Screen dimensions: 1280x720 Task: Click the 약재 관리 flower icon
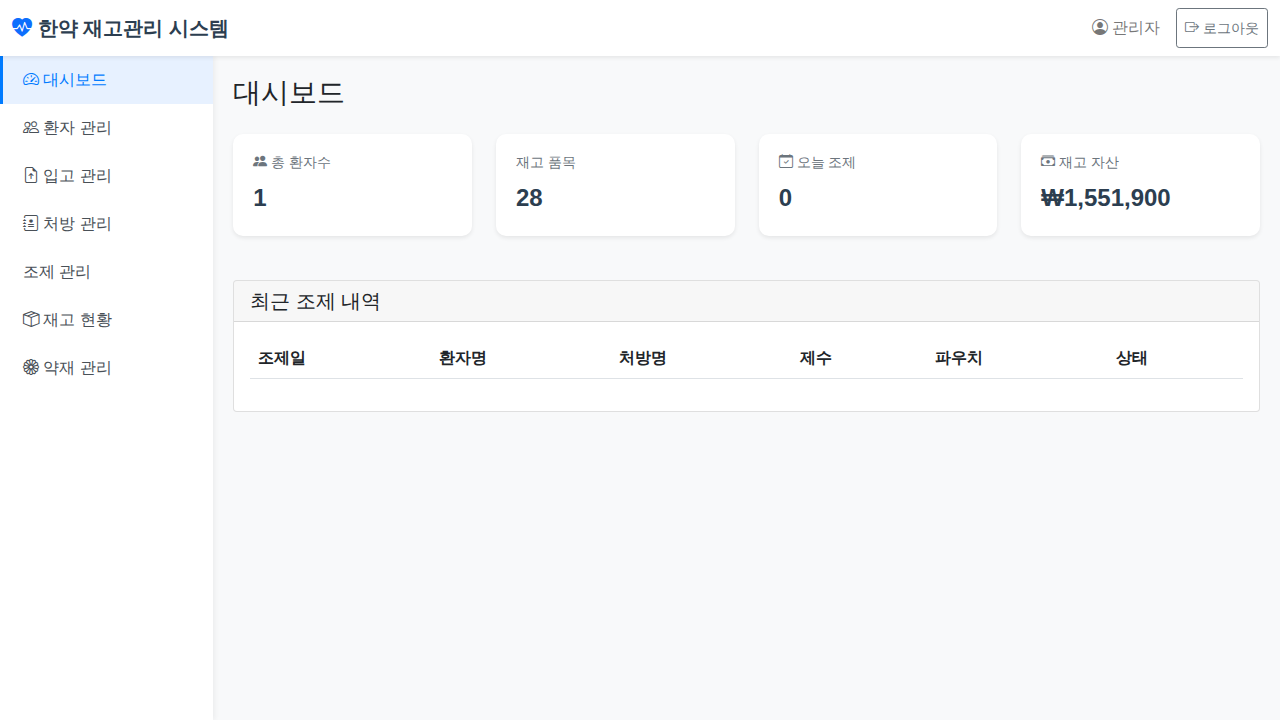pyautogui.click(x=31, y=368)
